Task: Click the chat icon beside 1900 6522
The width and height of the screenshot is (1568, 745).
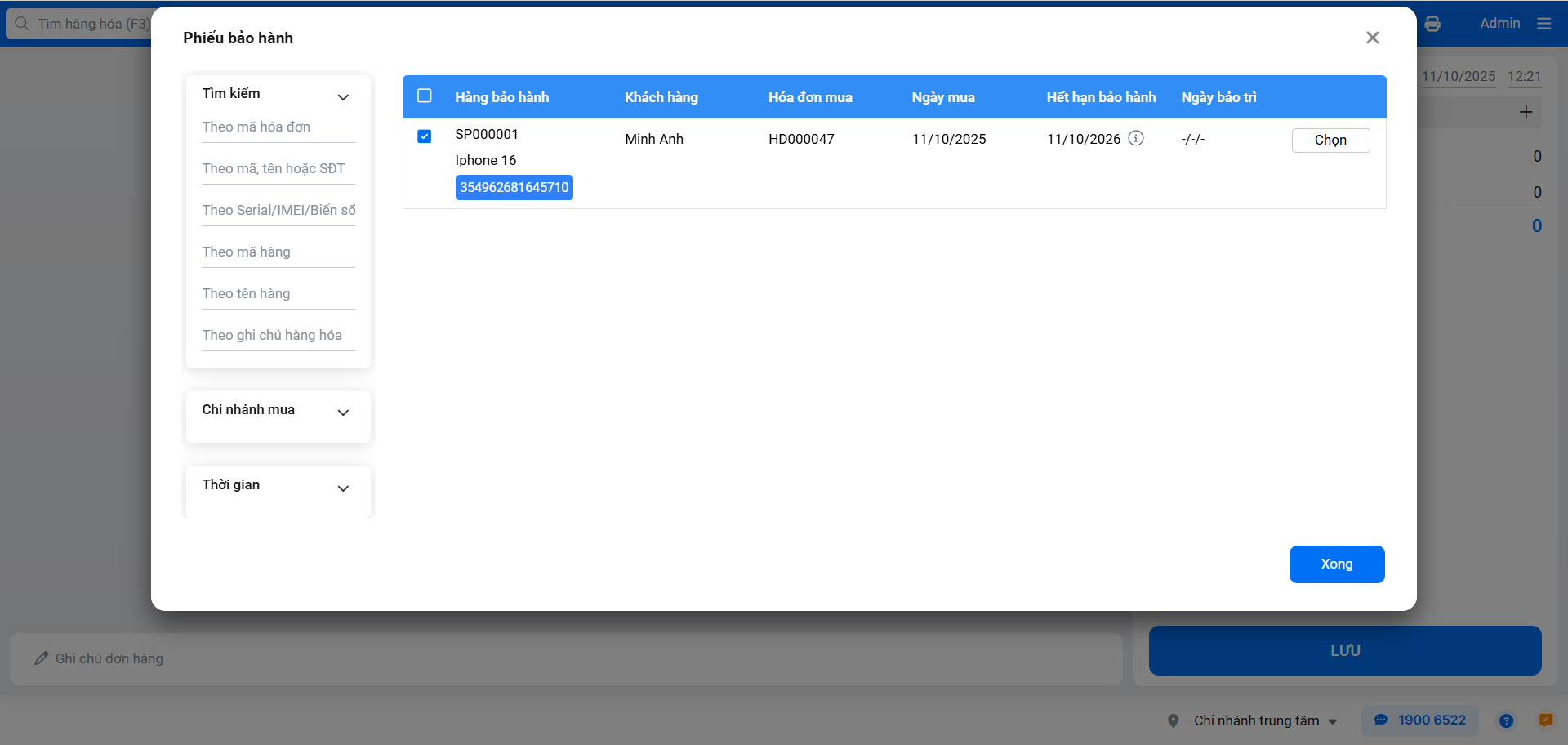Action: pos(1381,720)
